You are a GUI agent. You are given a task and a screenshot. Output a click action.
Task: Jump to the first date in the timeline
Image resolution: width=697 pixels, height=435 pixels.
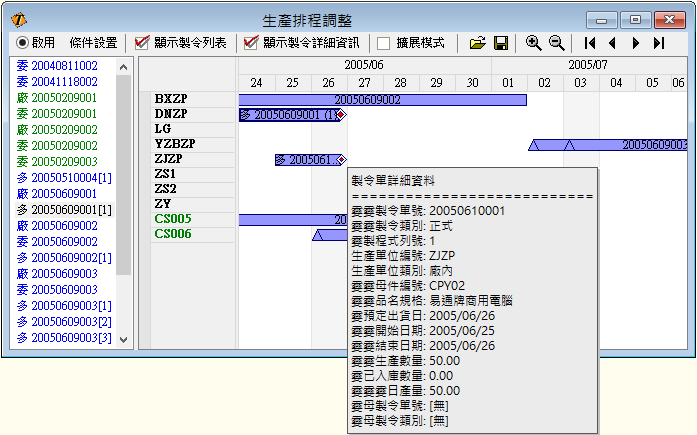(x=590, y=43)
